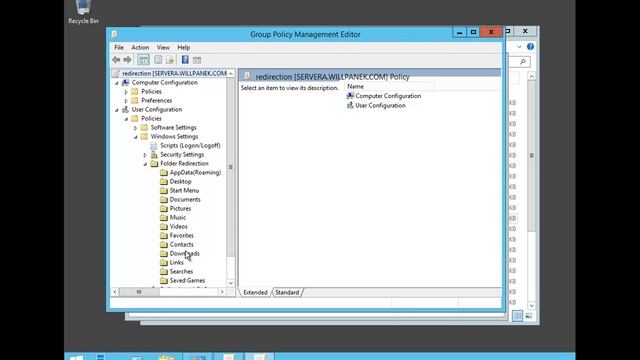640x360 pixels.
Task: Click the tree vertical scrollbar thumb
Action: (231, 167)
